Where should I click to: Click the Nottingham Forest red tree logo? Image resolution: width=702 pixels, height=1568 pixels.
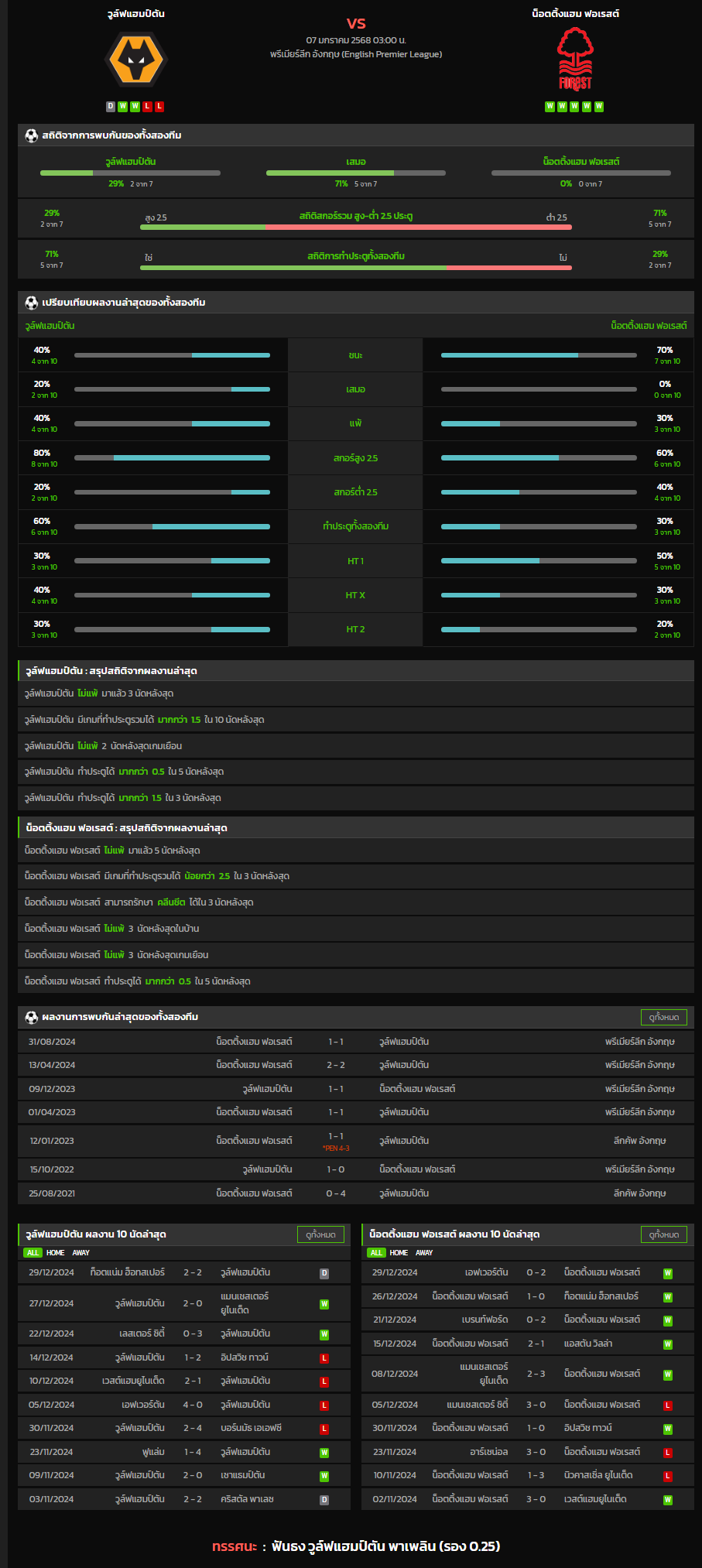coord(575,59)
